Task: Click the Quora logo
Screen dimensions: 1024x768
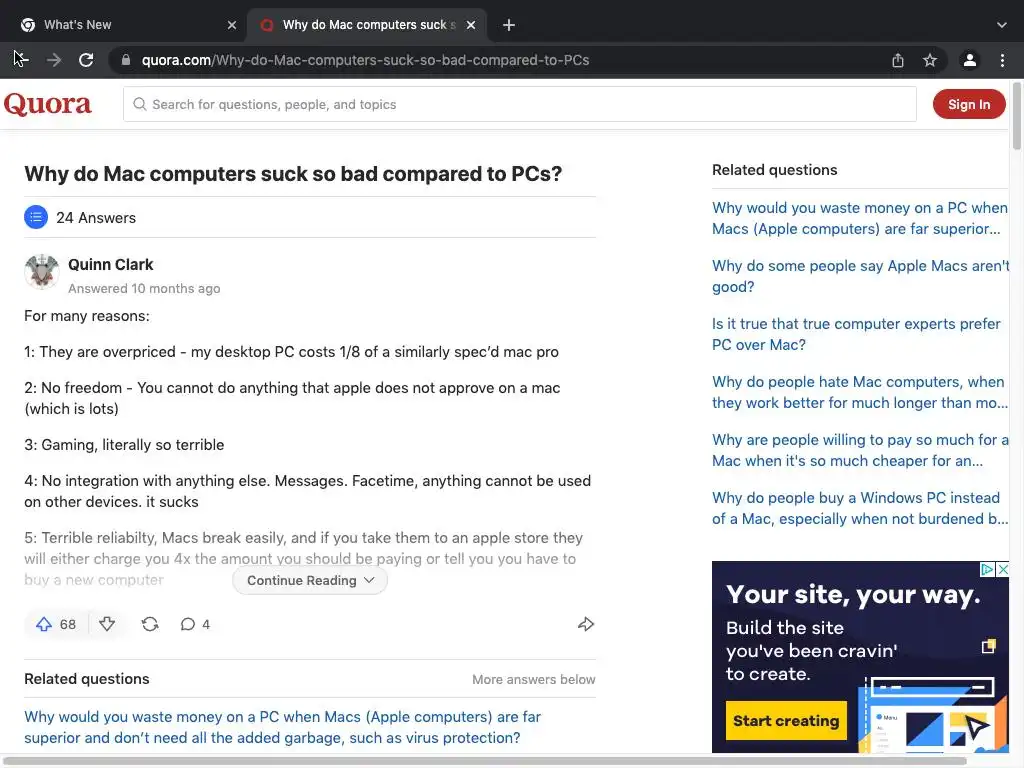Action: tap(48, 104)
